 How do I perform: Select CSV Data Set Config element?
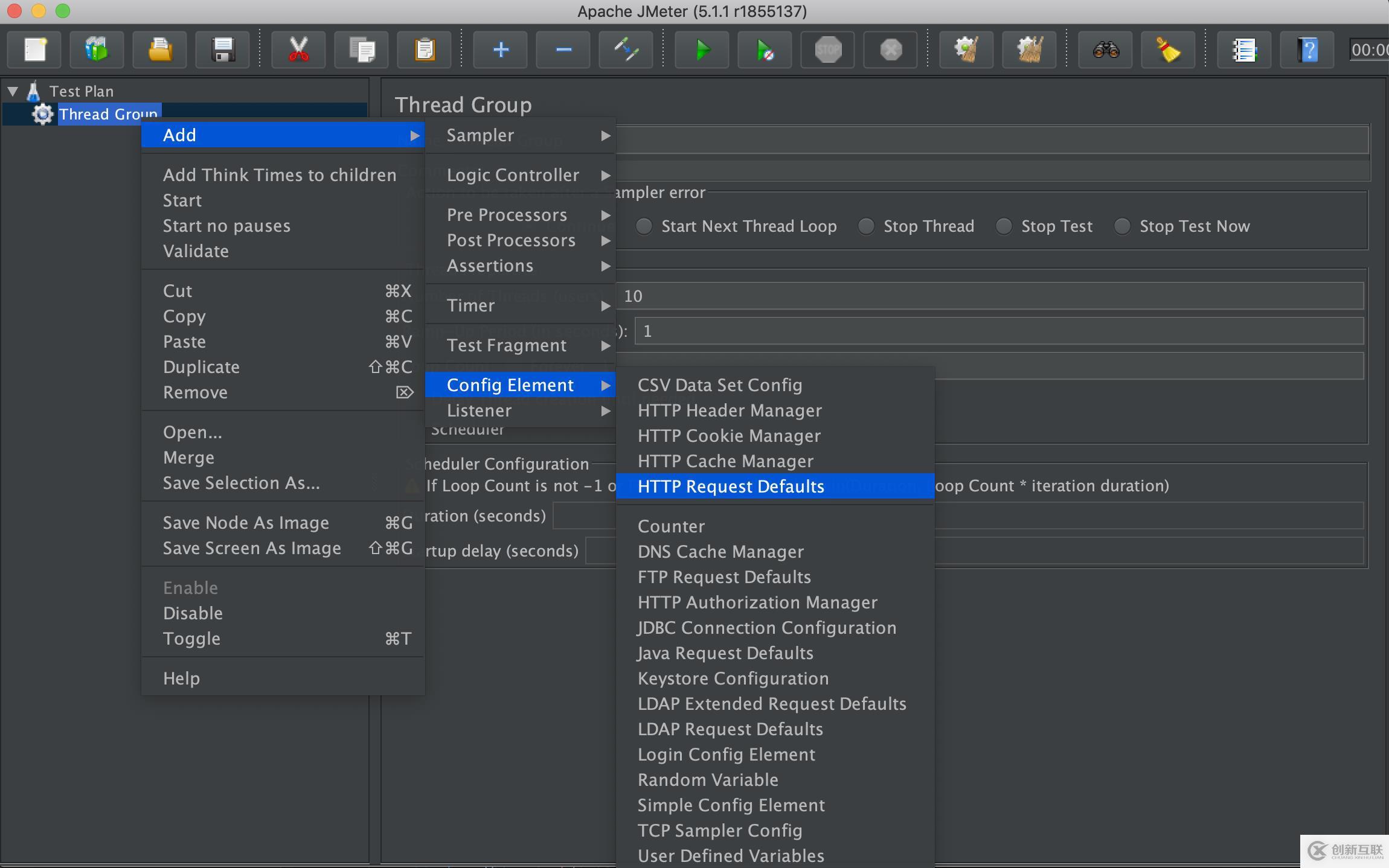[x=718, y=384]
